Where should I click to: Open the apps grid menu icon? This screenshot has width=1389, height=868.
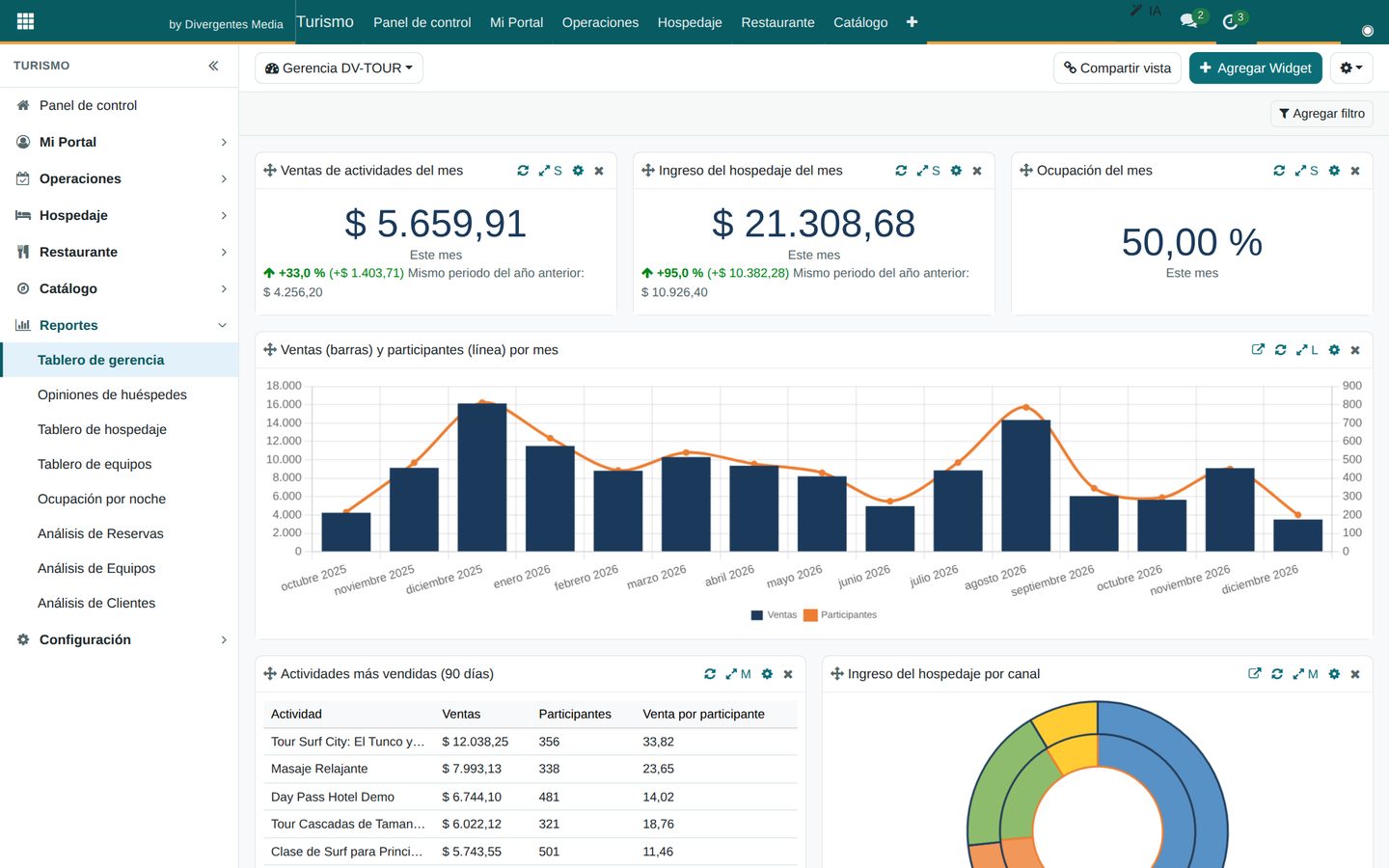(x=26, y=21)
